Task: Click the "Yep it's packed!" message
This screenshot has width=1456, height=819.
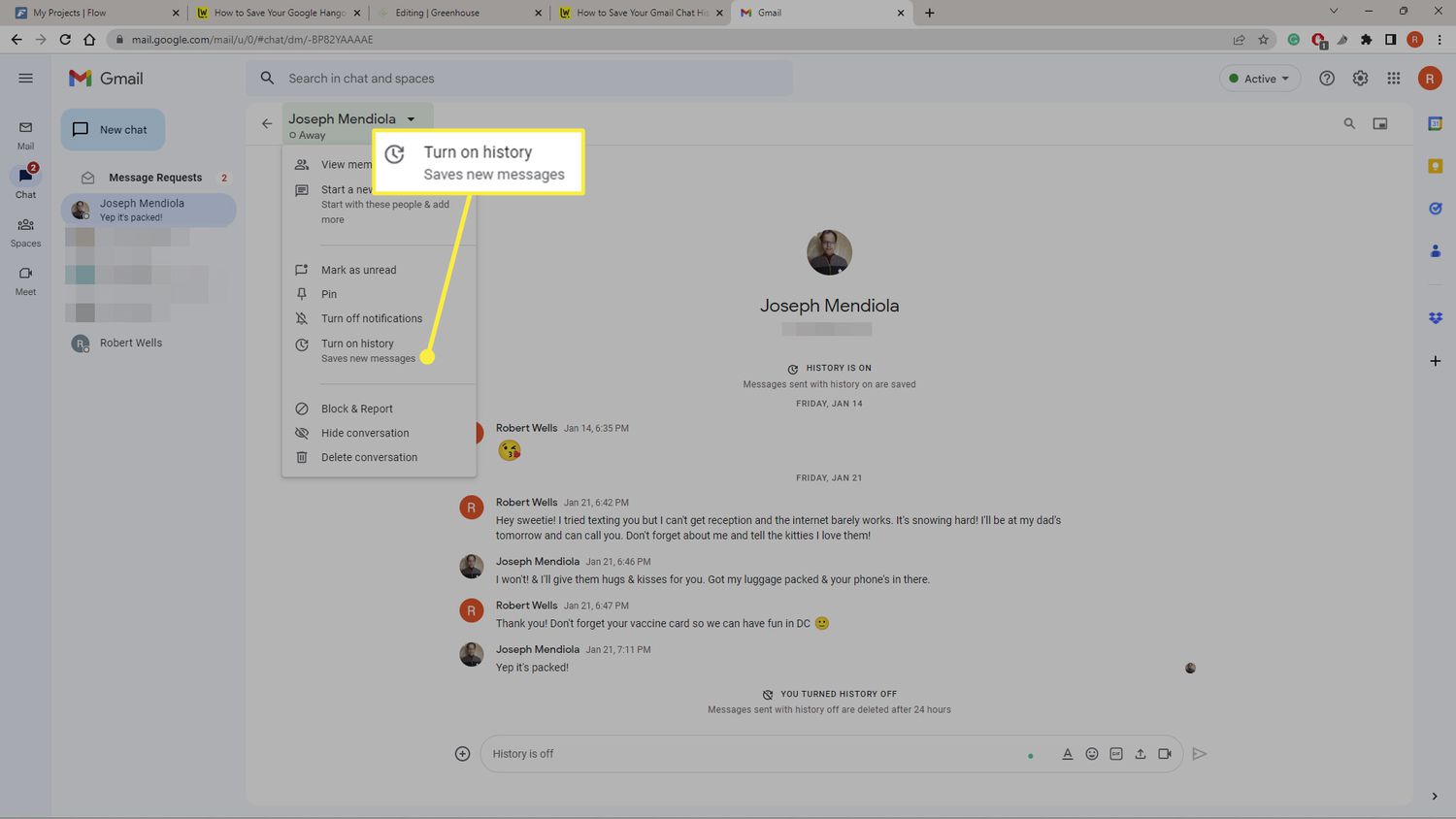Action: pos(532,668)
